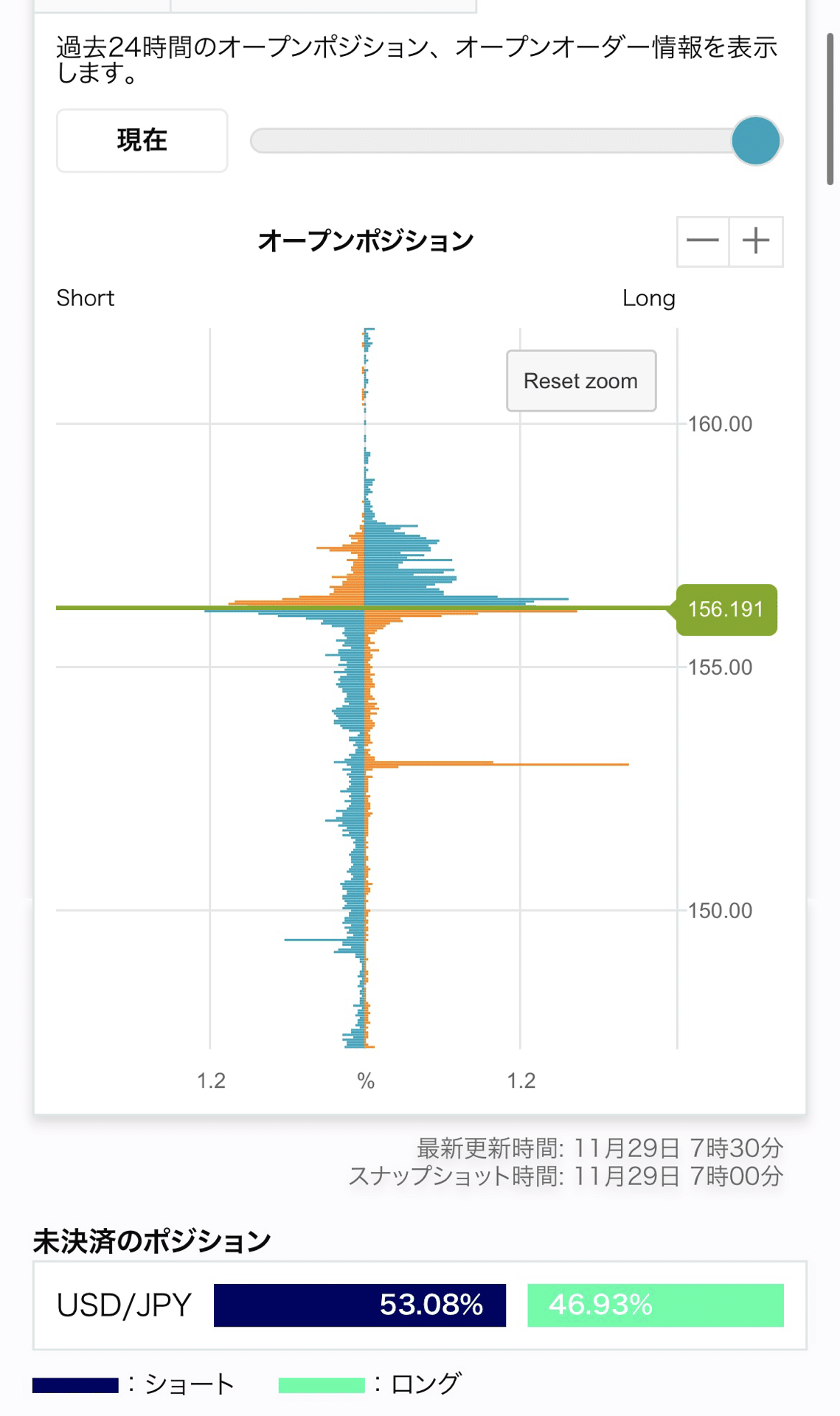Click the 現在 button
Screen dimensions: 840x1416
click(142, 140)
